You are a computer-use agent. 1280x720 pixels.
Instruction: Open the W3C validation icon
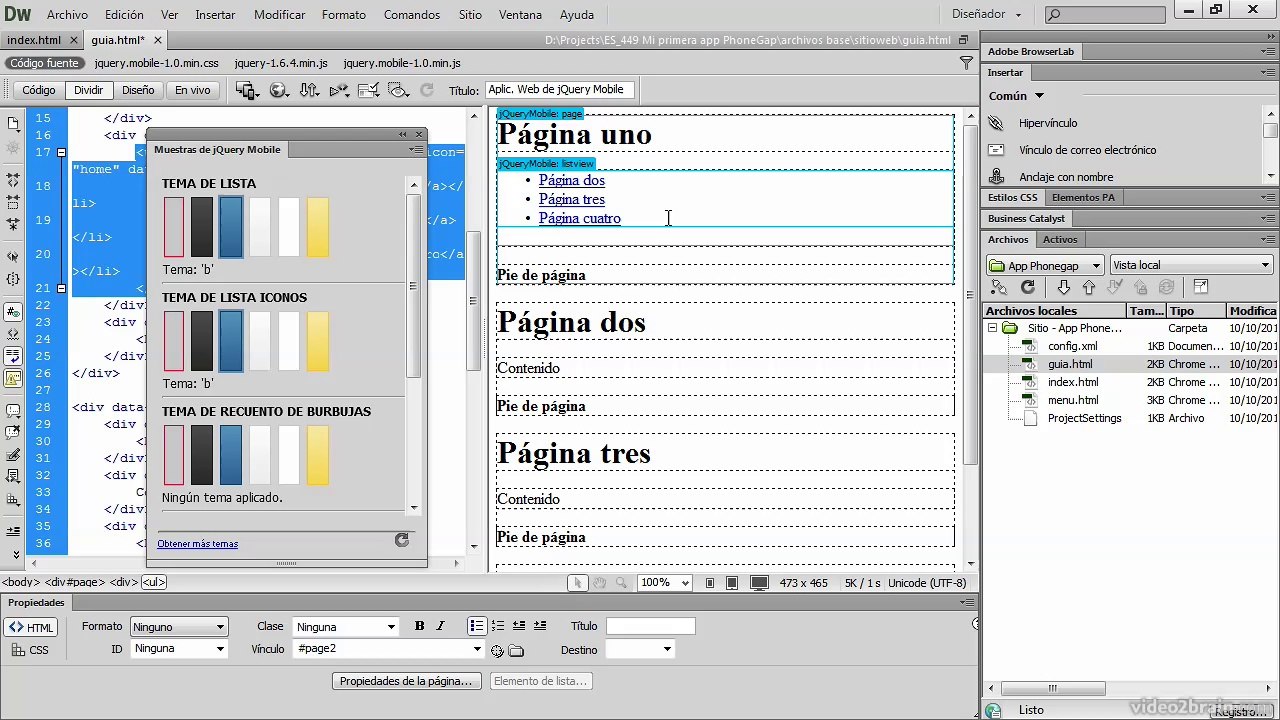(339, 90)
